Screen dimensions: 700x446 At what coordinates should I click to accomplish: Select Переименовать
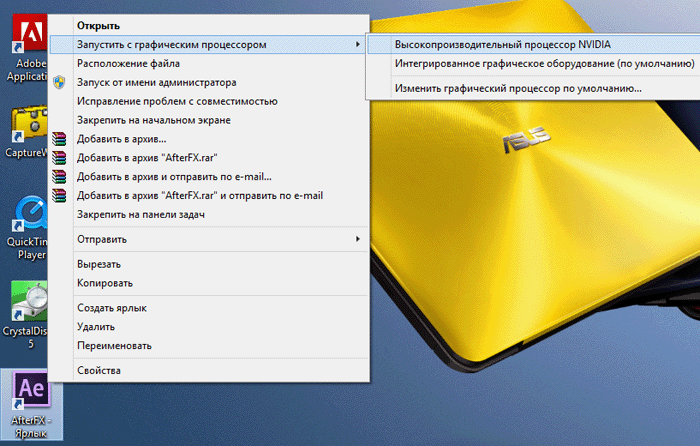click(209, 345)
